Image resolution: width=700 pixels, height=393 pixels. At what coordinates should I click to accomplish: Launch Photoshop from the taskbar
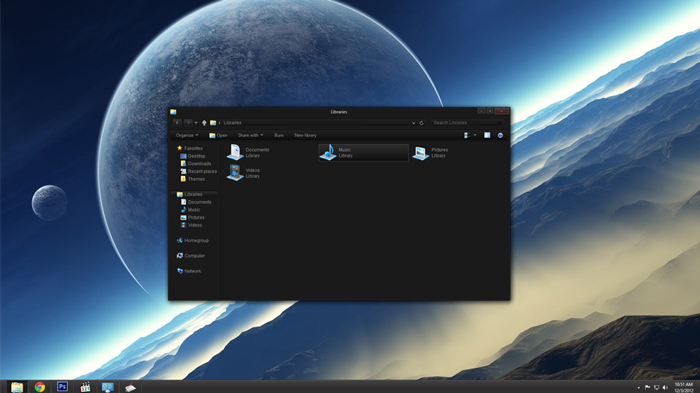pyautogui.click(x=62, y=387)
